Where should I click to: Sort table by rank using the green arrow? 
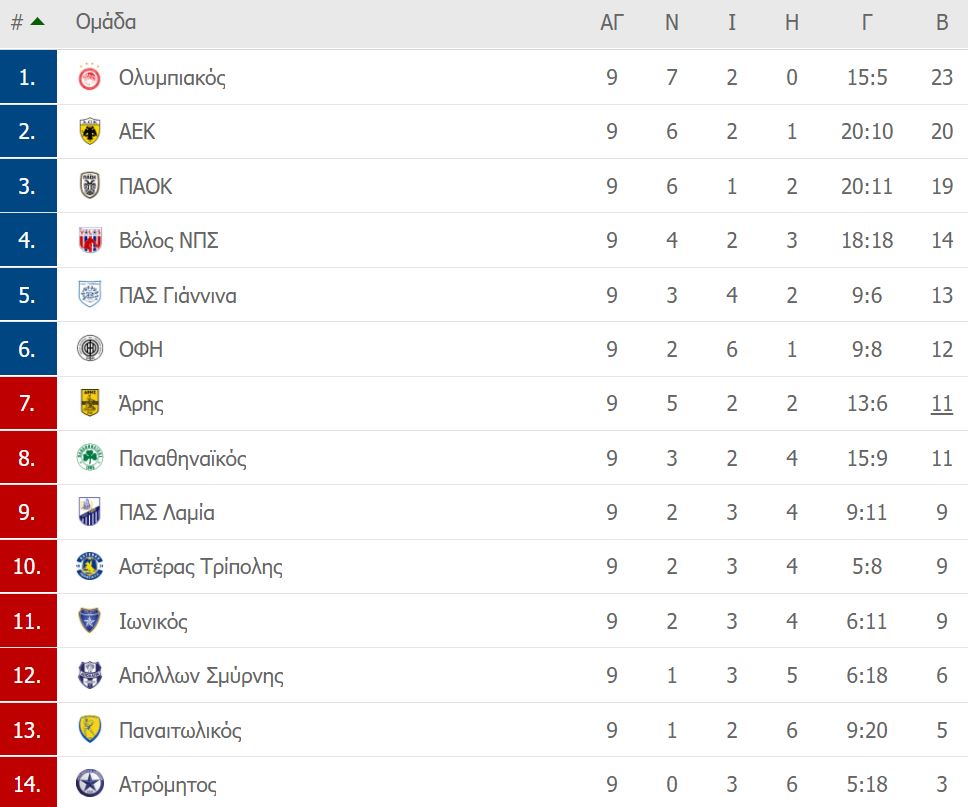tap(37, 21)
